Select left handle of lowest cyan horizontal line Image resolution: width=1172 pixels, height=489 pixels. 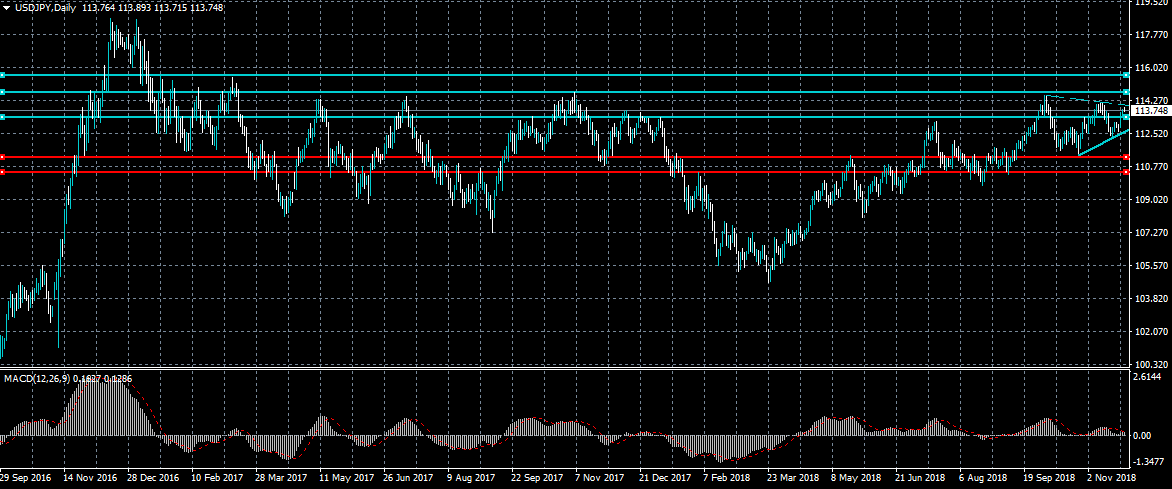click(x=3, y=117)
